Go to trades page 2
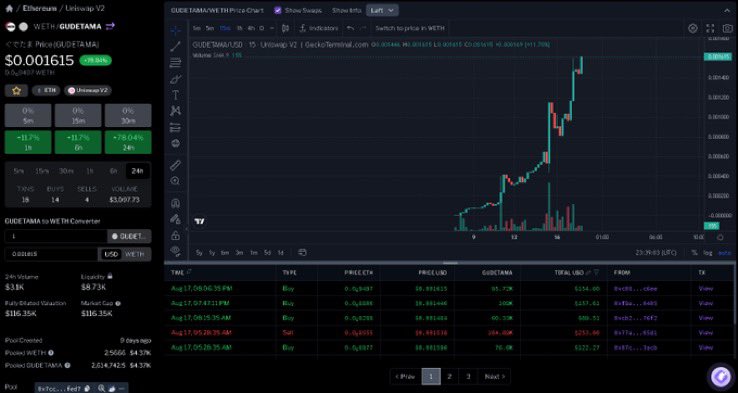 point(449,377)
